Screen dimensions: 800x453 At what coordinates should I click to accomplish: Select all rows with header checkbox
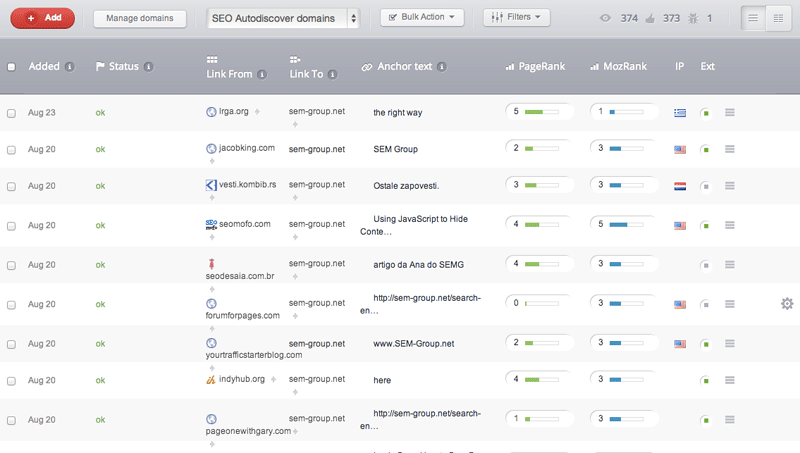(11, 67)
